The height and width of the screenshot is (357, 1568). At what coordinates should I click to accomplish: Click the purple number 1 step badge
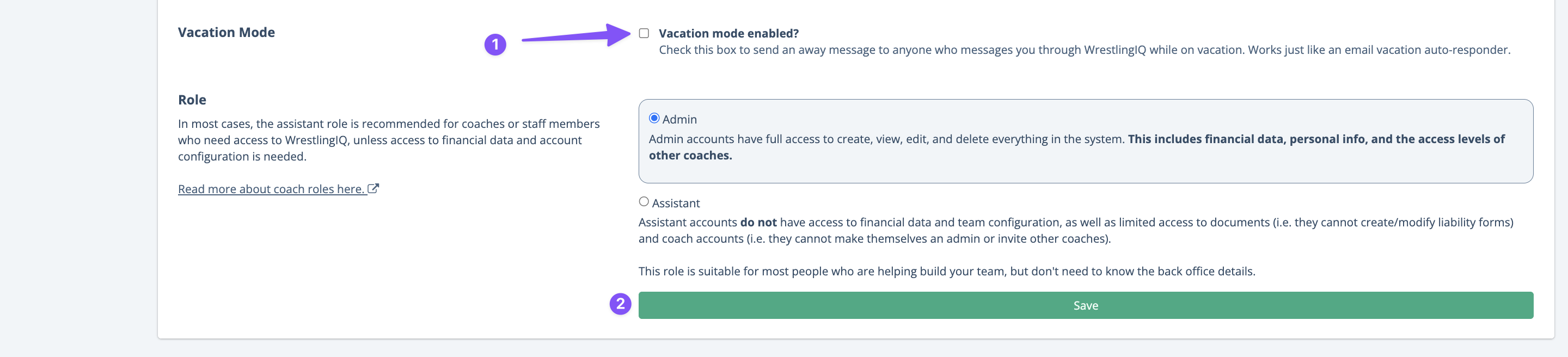click(x=495, y=45)
